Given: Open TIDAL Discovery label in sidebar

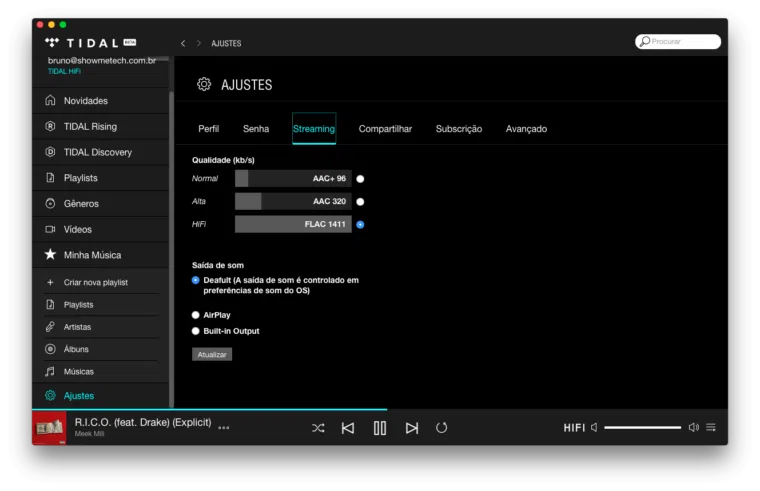Looking at the screenshot, I should click(98, 152).
